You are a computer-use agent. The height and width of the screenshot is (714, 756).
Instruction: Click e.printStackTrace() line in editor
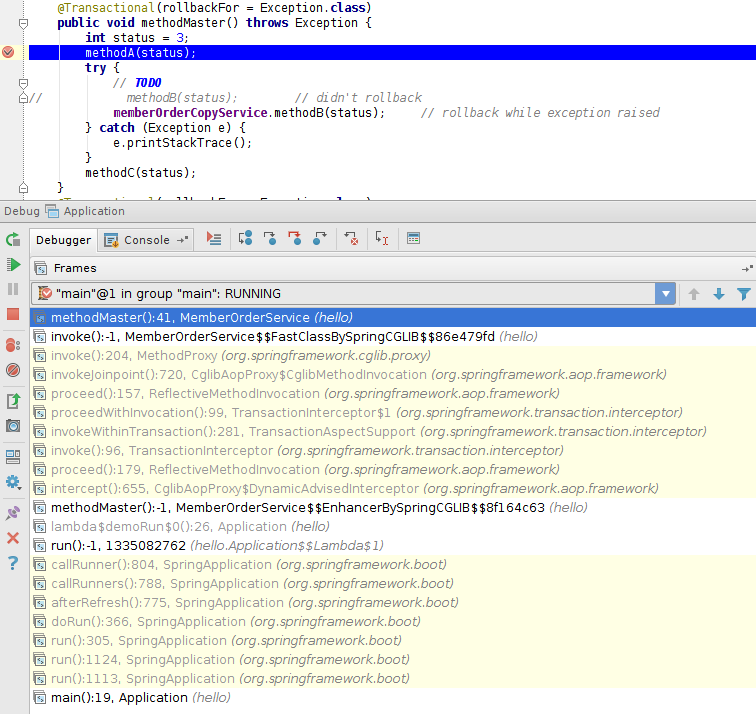[182, 143]
